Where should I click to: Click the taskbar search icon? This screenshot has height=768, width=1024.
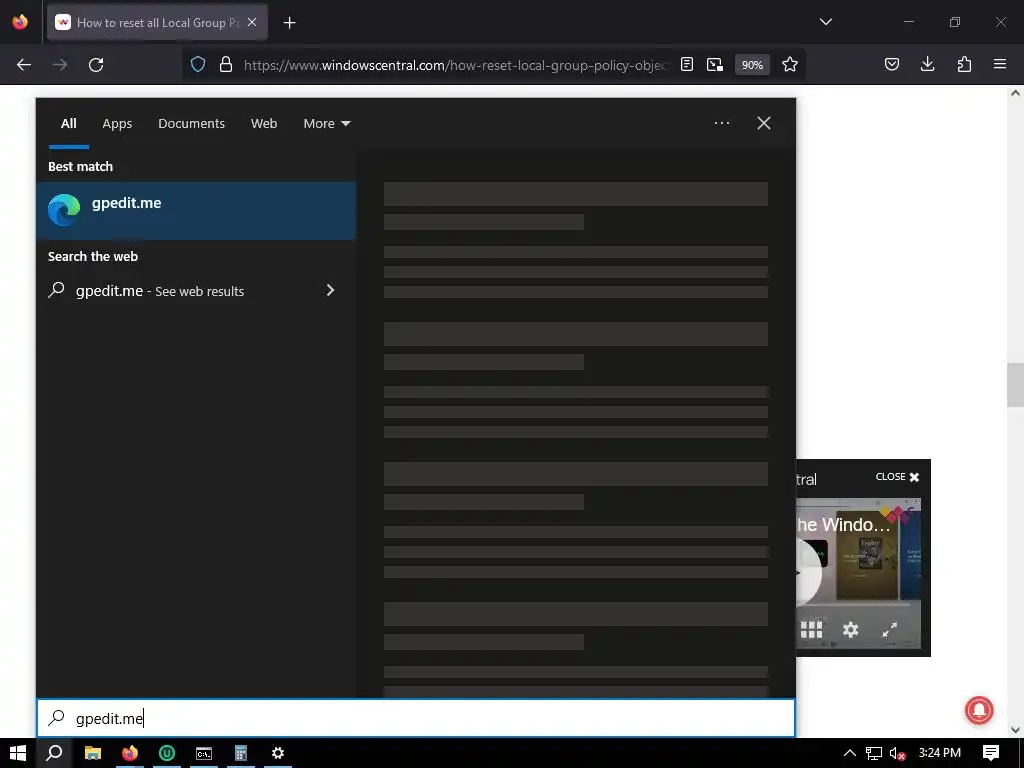(54, 753)
